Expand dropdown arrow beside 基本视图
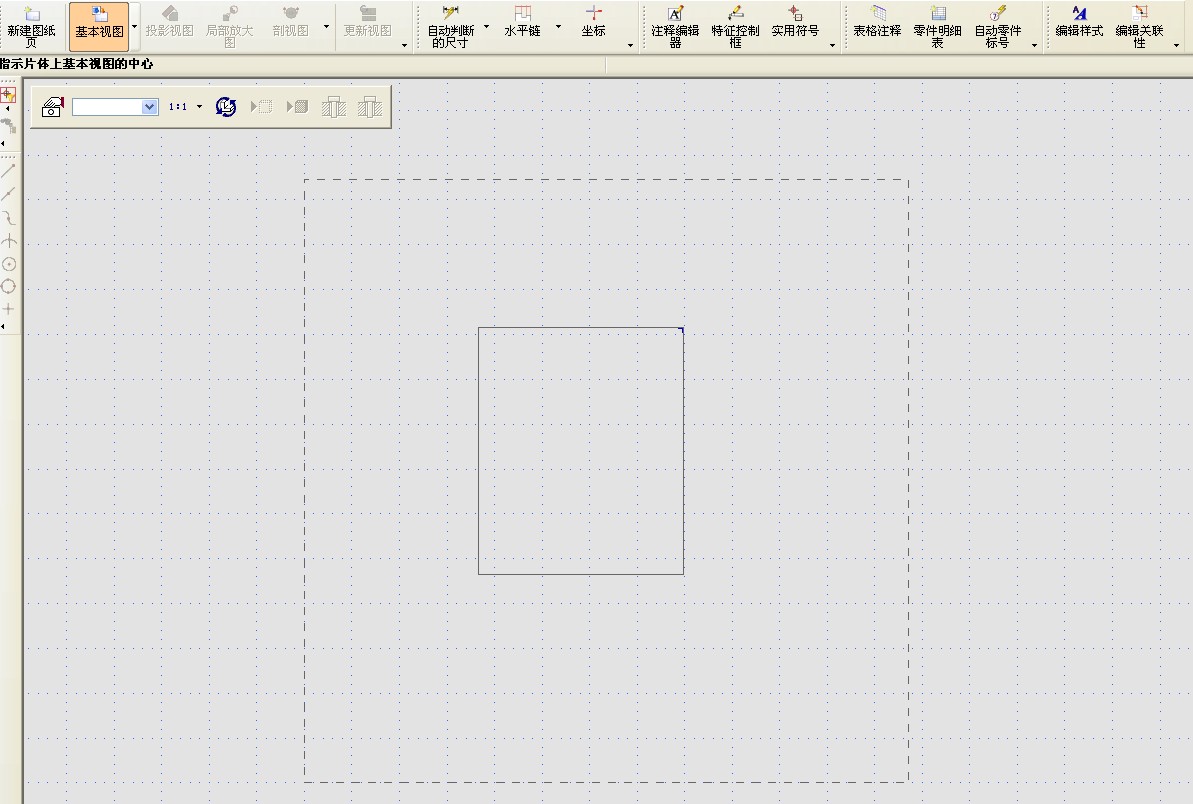 click(x=135, y=26)
